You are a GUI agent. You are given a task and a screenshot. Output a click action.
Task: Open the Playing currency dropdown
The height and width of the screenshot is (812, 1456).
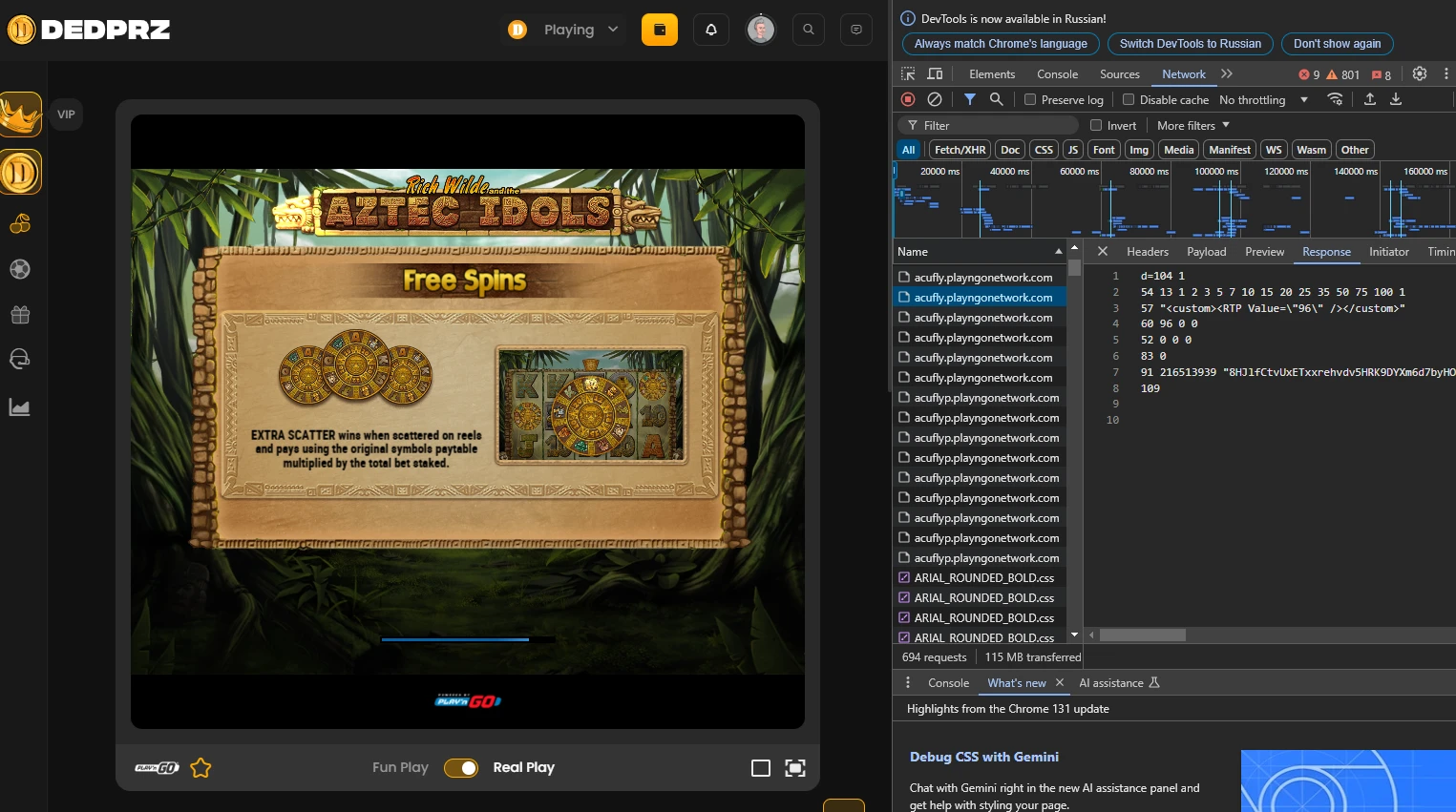coord(565,30)
